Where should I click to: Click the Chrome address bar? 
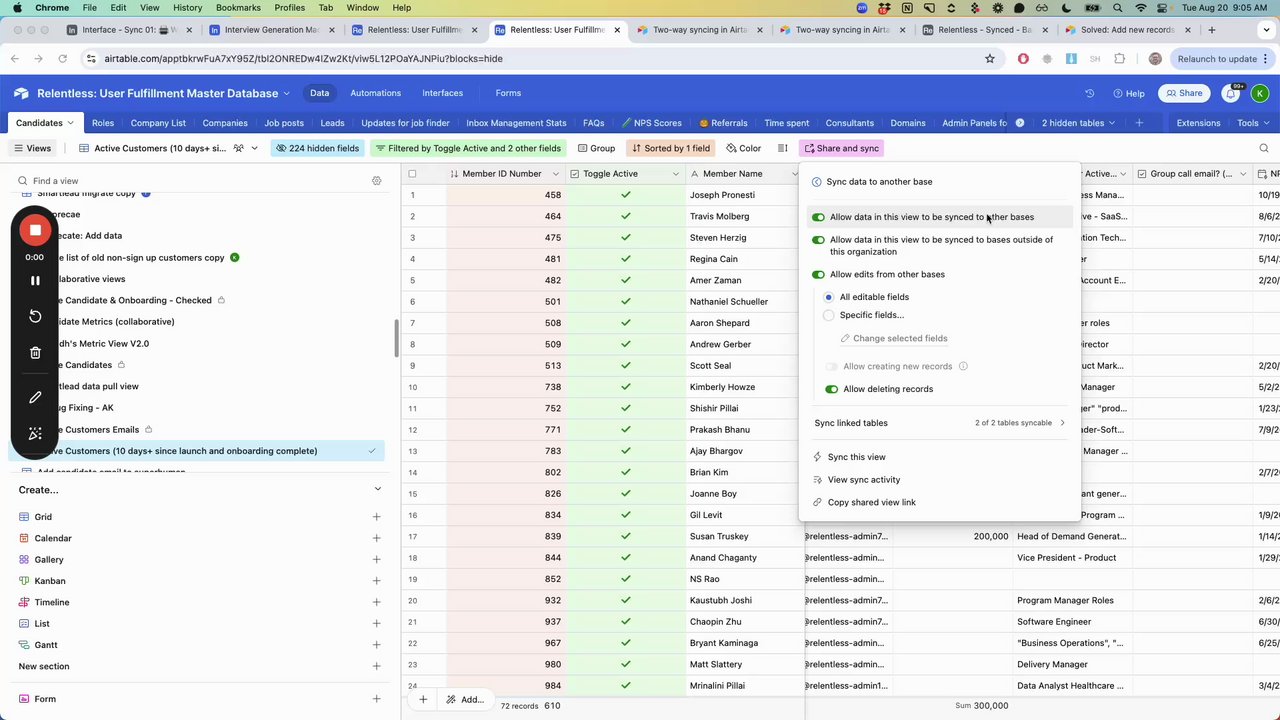point(540,59)
